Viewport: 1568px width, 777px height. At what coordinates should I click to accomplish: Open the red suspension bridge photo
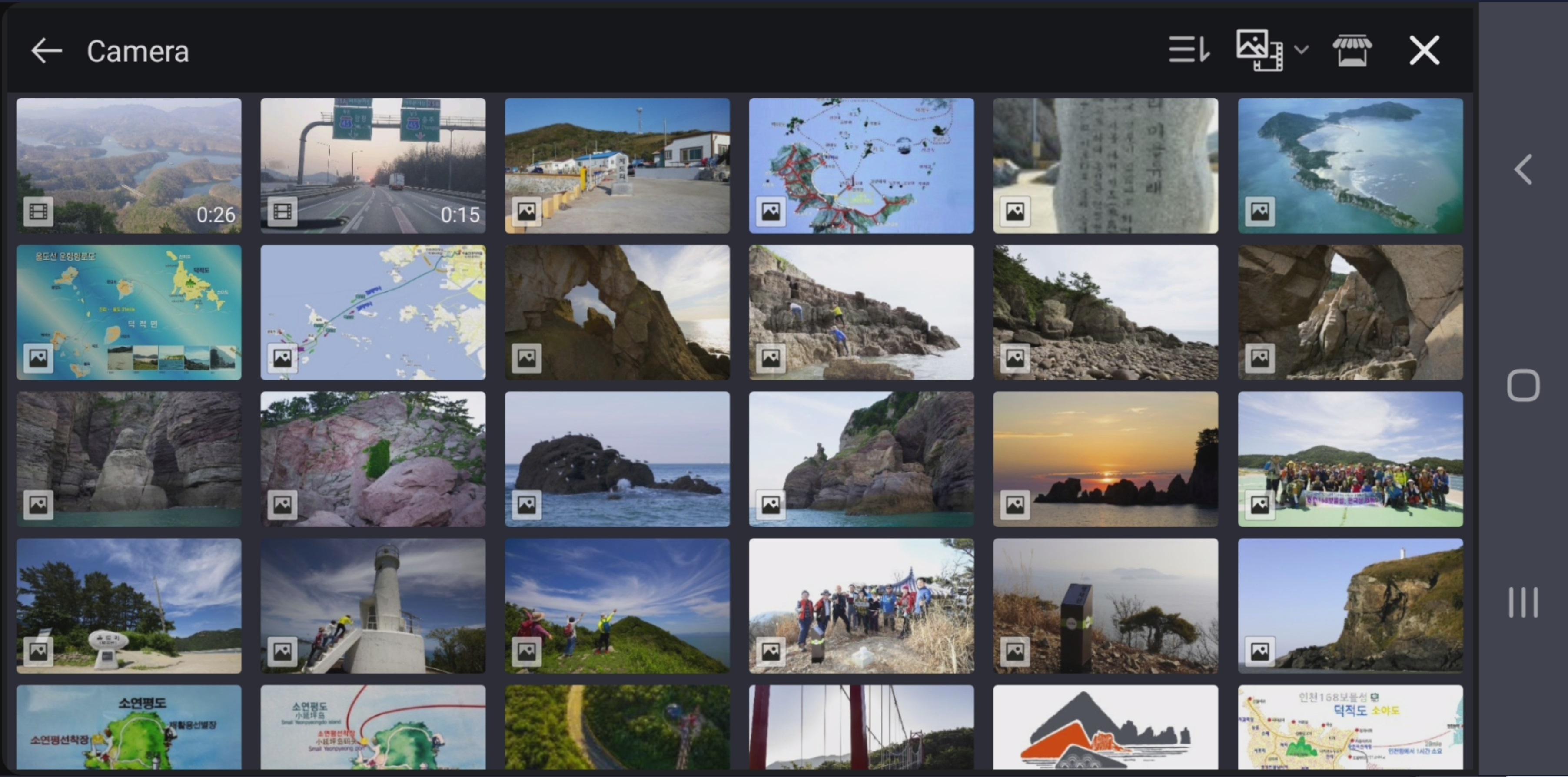click(x=861, y=727)
